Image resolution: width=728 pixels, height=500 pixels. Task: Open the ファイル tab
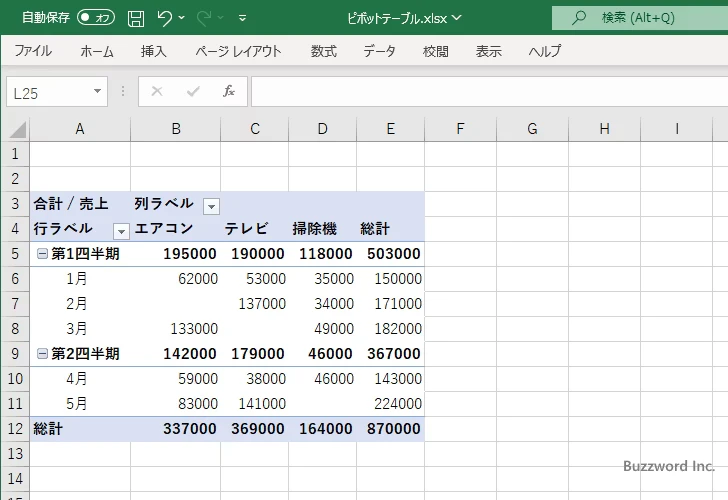click(x=33, y=51)
